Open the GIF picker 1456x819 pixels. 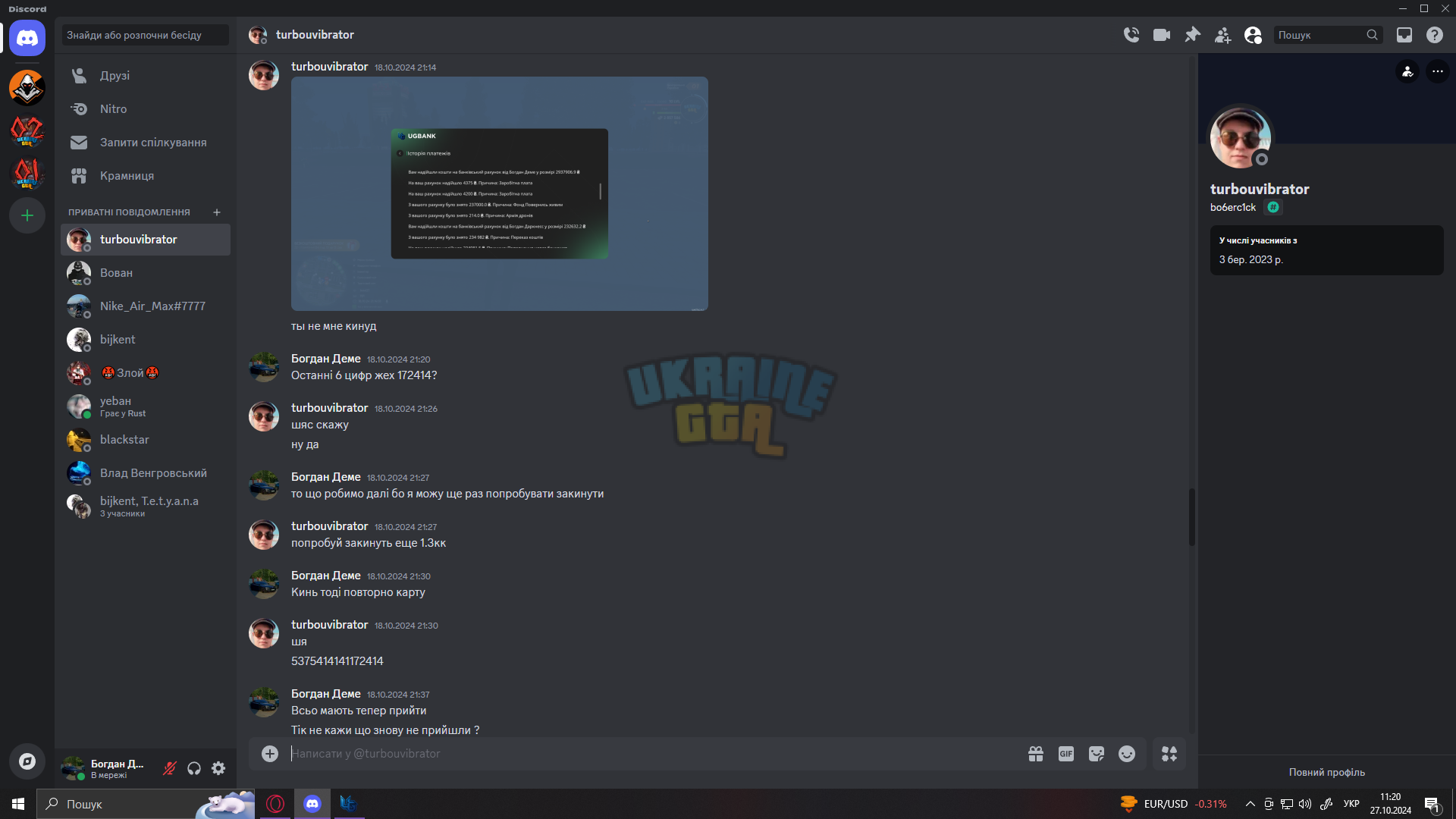(x=1066, y=754)
